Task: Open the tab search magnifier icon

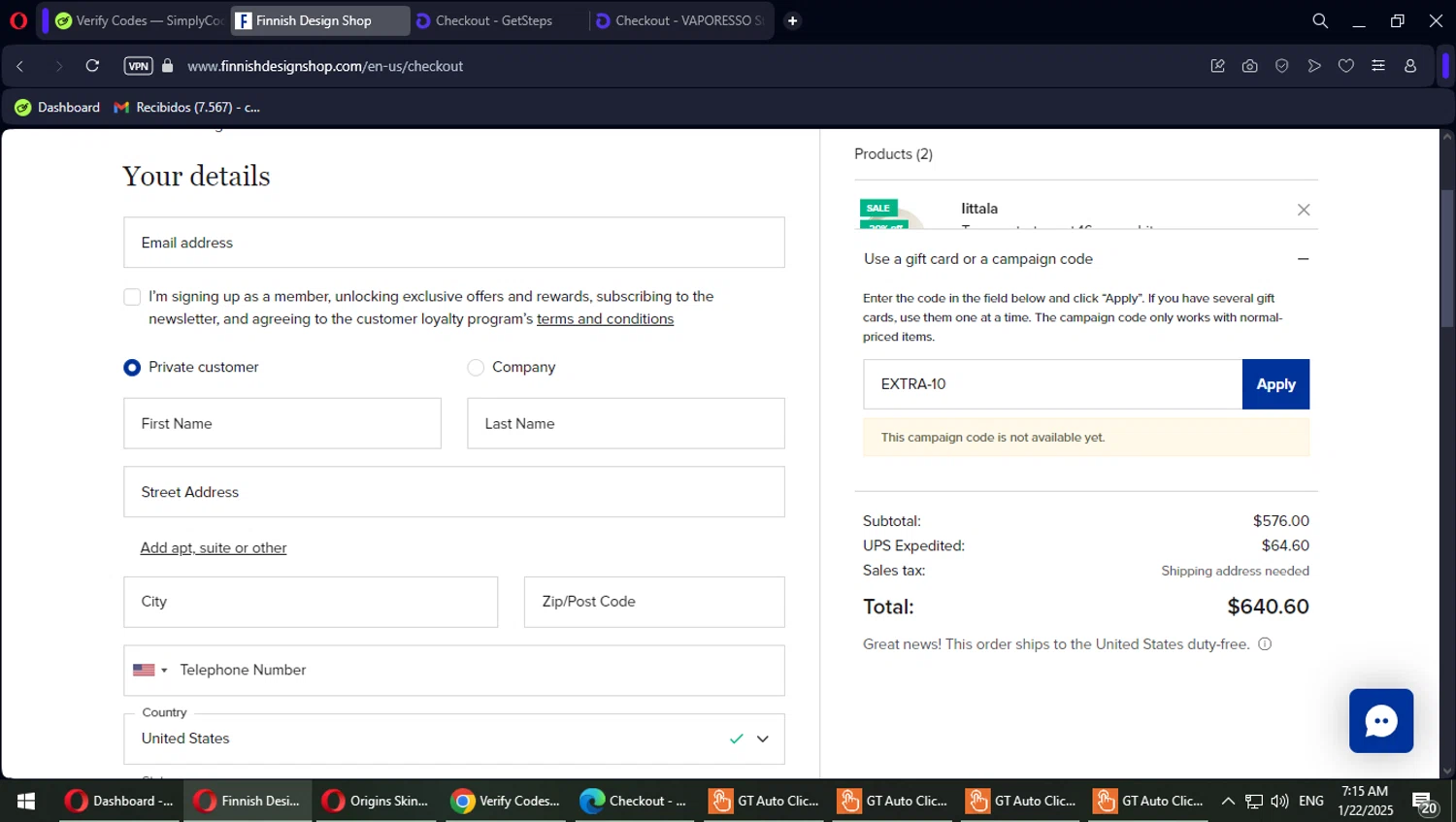Action: [1320, 20]
